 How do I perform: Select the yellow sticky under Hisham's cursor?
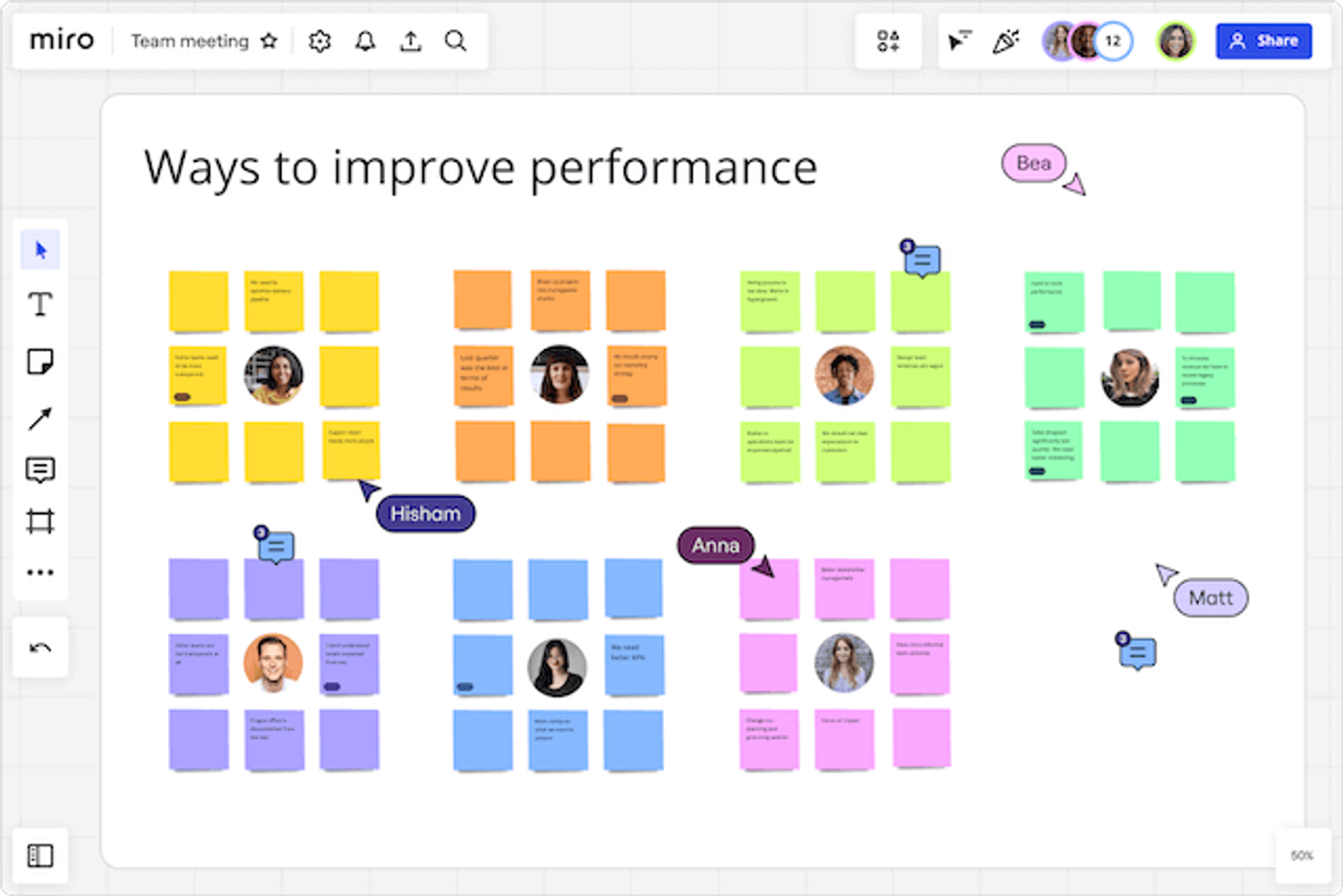[351, 451]
